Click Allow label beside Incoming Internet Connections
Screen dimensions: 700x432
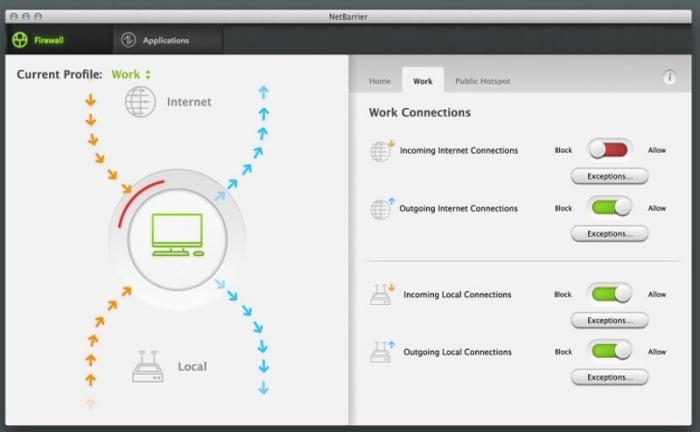pos(657,150)
